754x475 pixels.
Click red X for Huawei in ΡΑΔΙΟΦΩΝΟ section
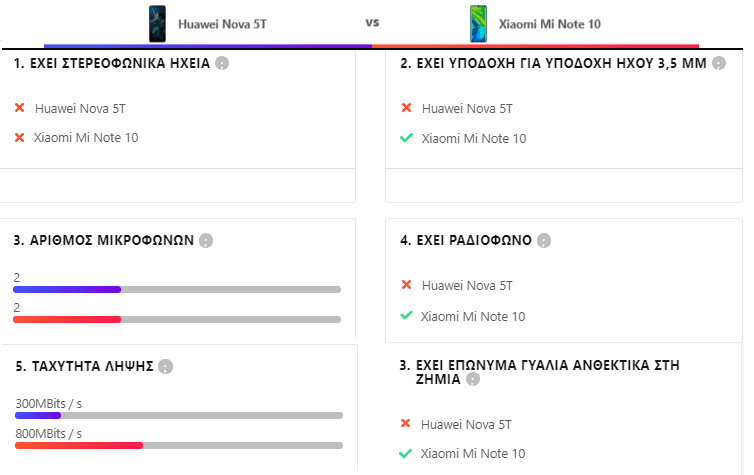pyautogui.click(x=406, y=285)
